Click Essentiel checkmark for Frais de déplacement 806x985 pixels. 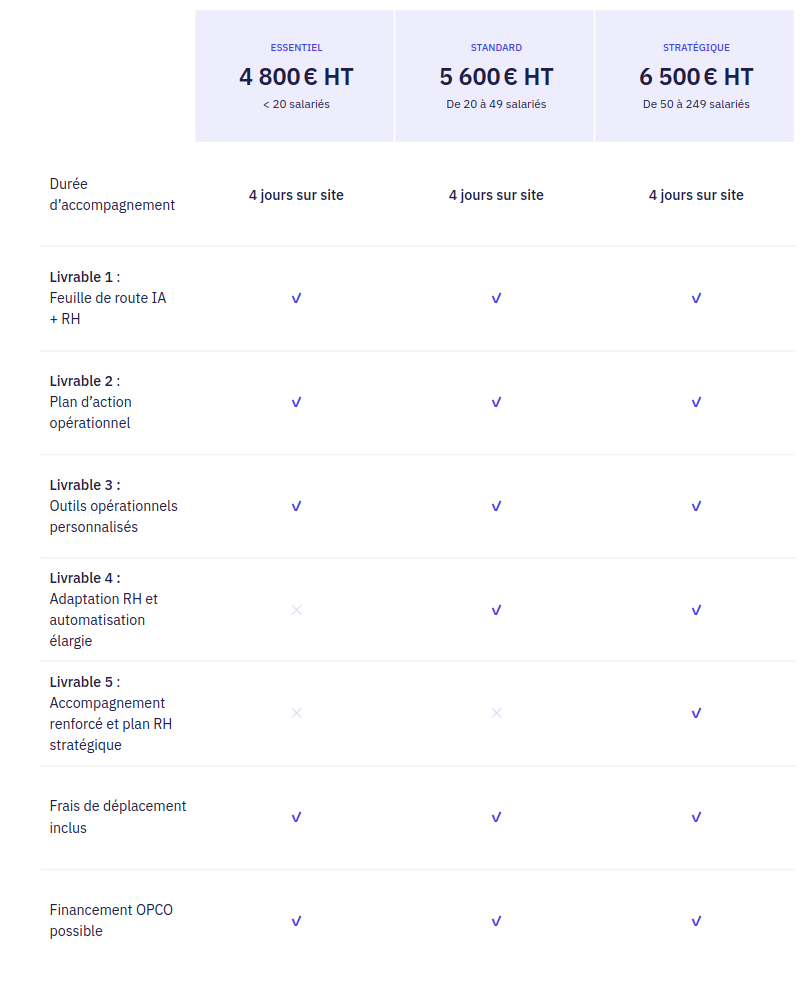pyautogui.click(x=296, y=817)
